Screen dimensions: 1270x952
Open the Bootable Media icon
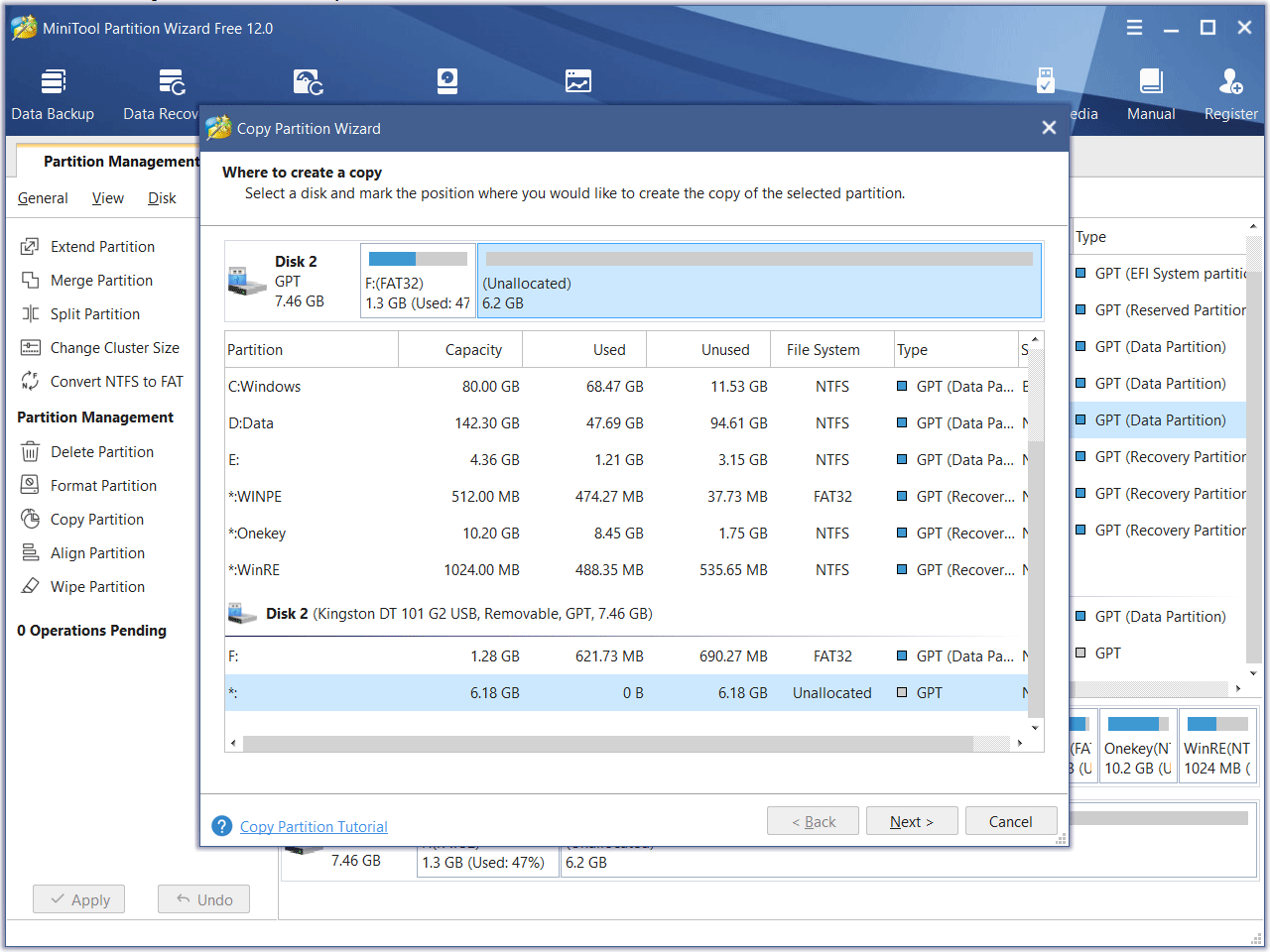[1046, 81]
